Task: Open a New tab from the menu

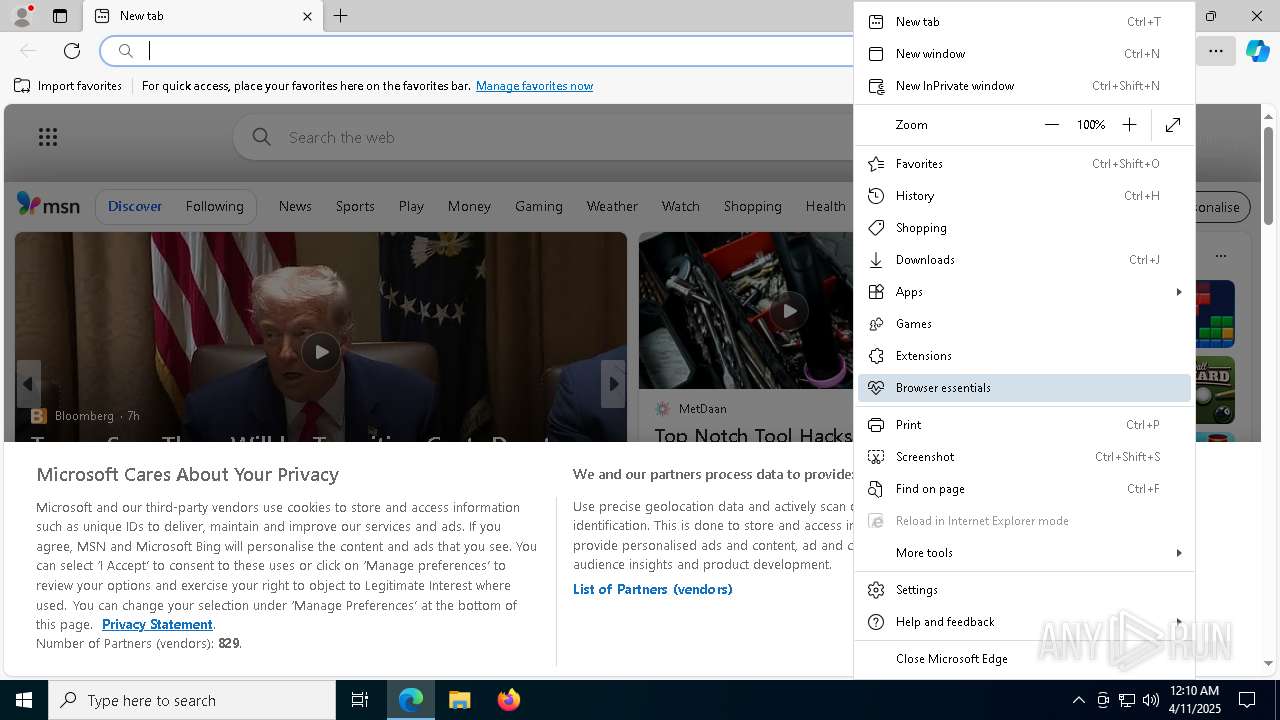Action: pyautogui.click(x=1024, y=21)
